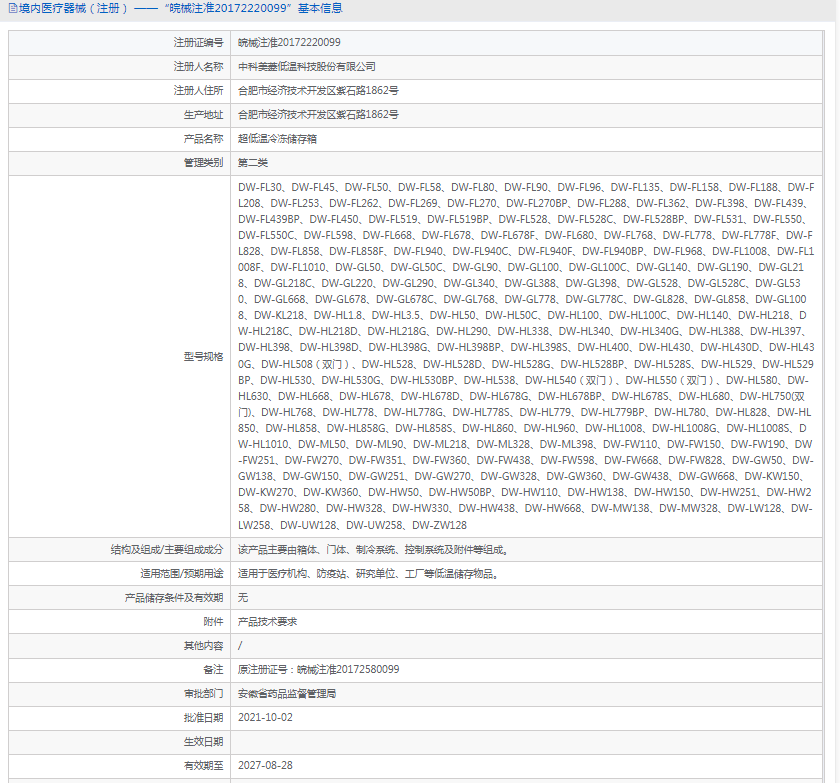This screenshot has width=840, height=783.
Task: Select the '无' value for storage conditions
Action: (243, 598)
